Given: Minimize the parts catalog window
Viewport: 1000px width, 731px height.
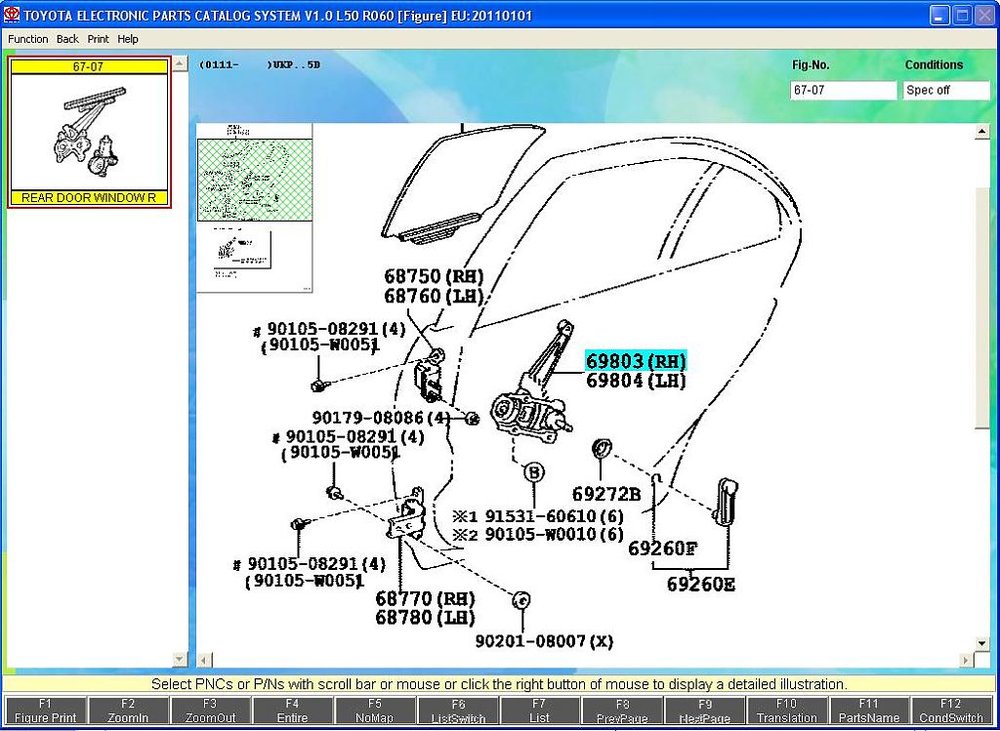Looking at the screenshot, I should point(939,15).
